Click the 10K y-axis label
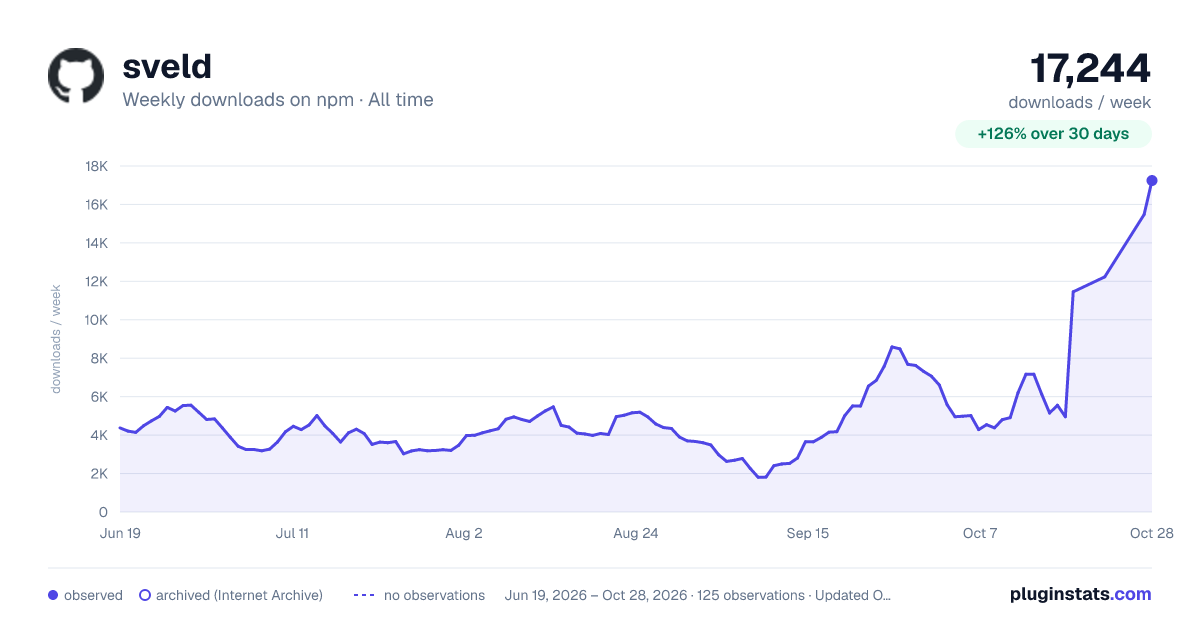This screenshot has height=630, width=1200. pyautogui.click(x=97, y=320)
